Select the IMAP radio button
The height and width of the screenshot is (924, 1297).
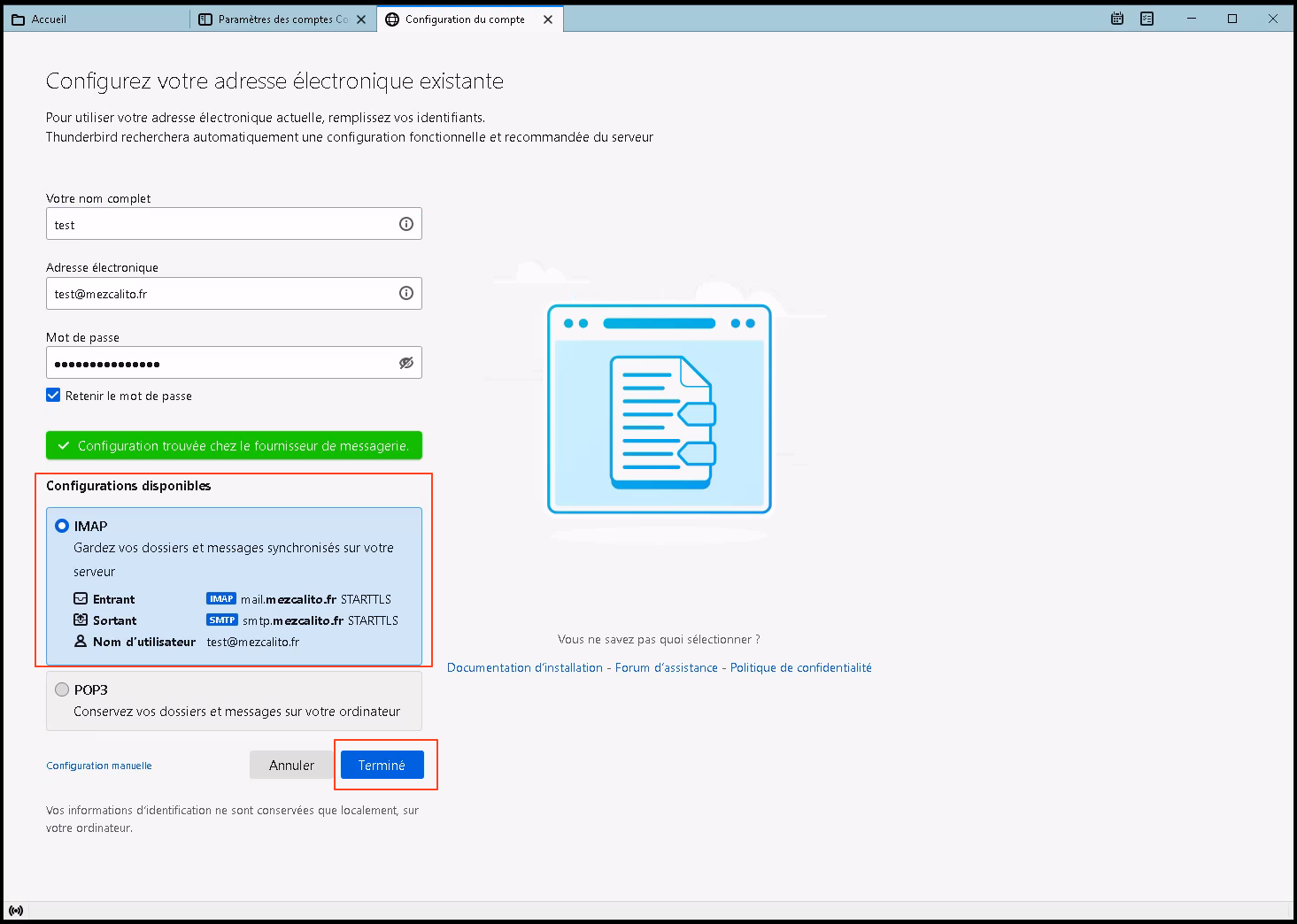click(x=62, y=526)
